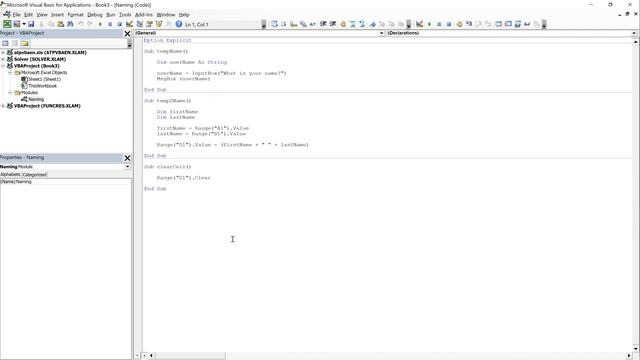
Task: Open Project Explorer toolbar icon
Action: tap(140, 24)
